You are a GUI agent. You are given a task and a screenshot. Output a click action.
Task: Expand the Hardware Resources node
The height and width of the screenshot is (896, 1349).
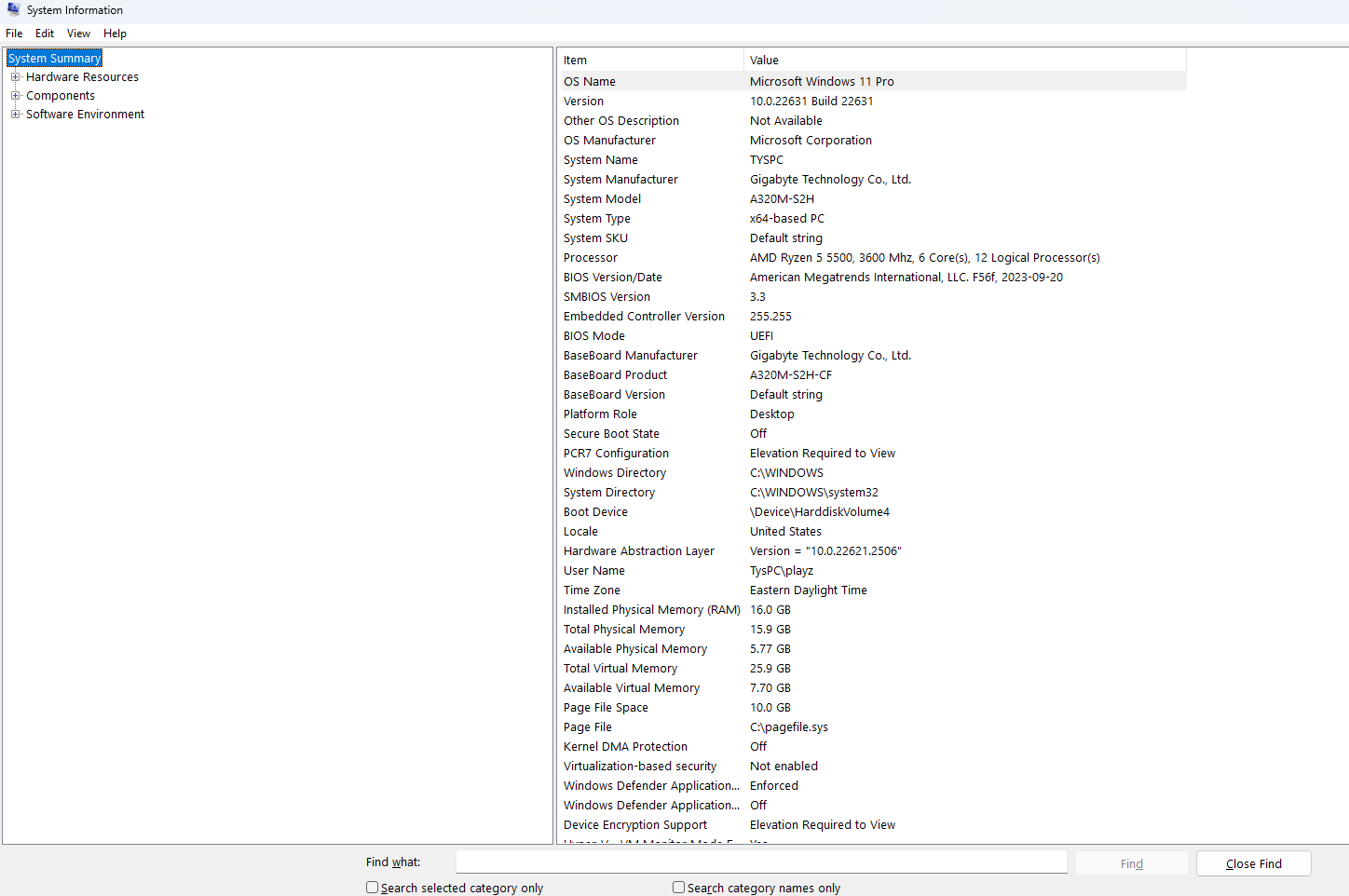(x=15, y=77)
